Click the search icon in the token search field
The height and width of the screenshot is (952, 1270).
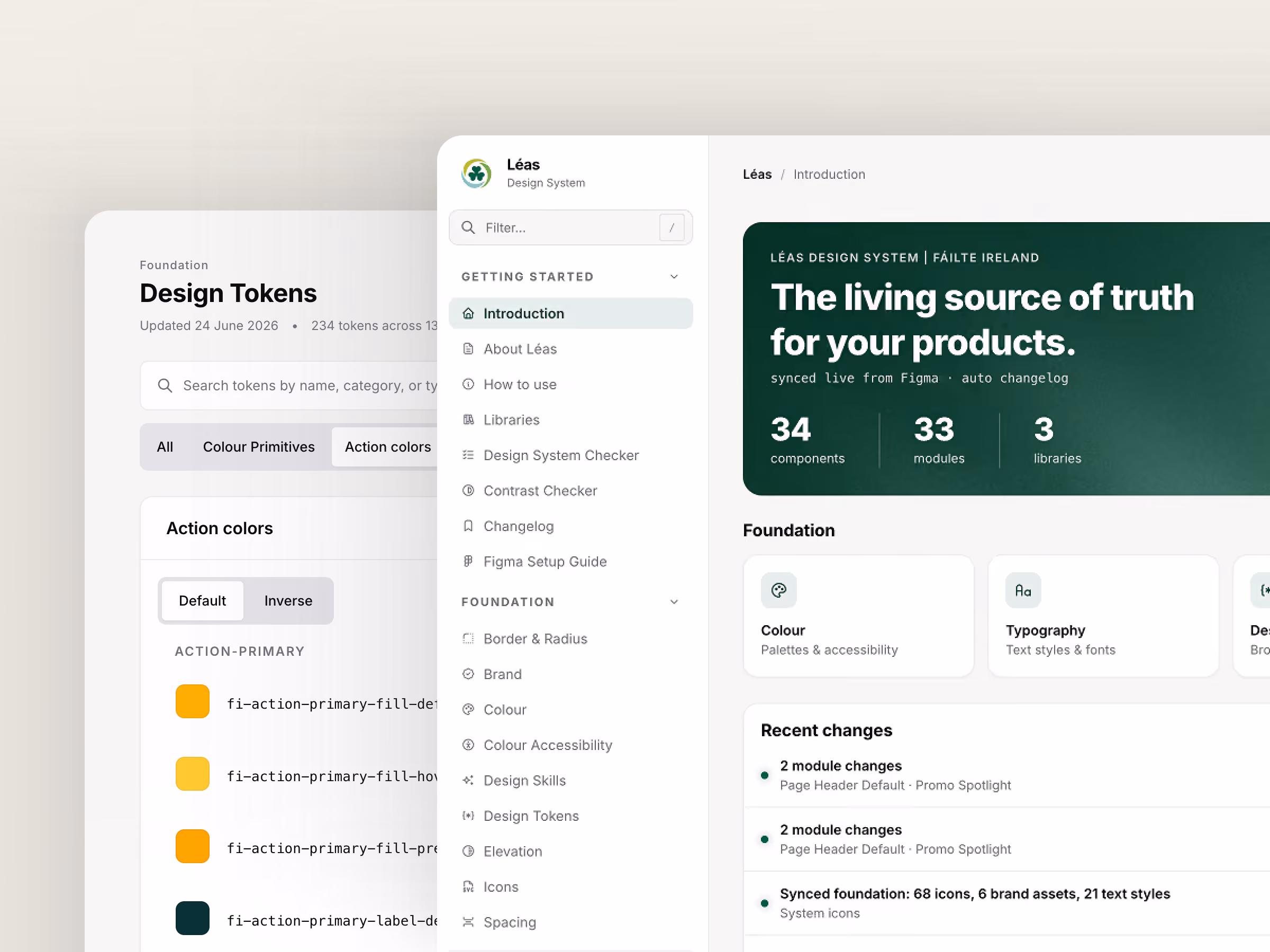[165, 386]
